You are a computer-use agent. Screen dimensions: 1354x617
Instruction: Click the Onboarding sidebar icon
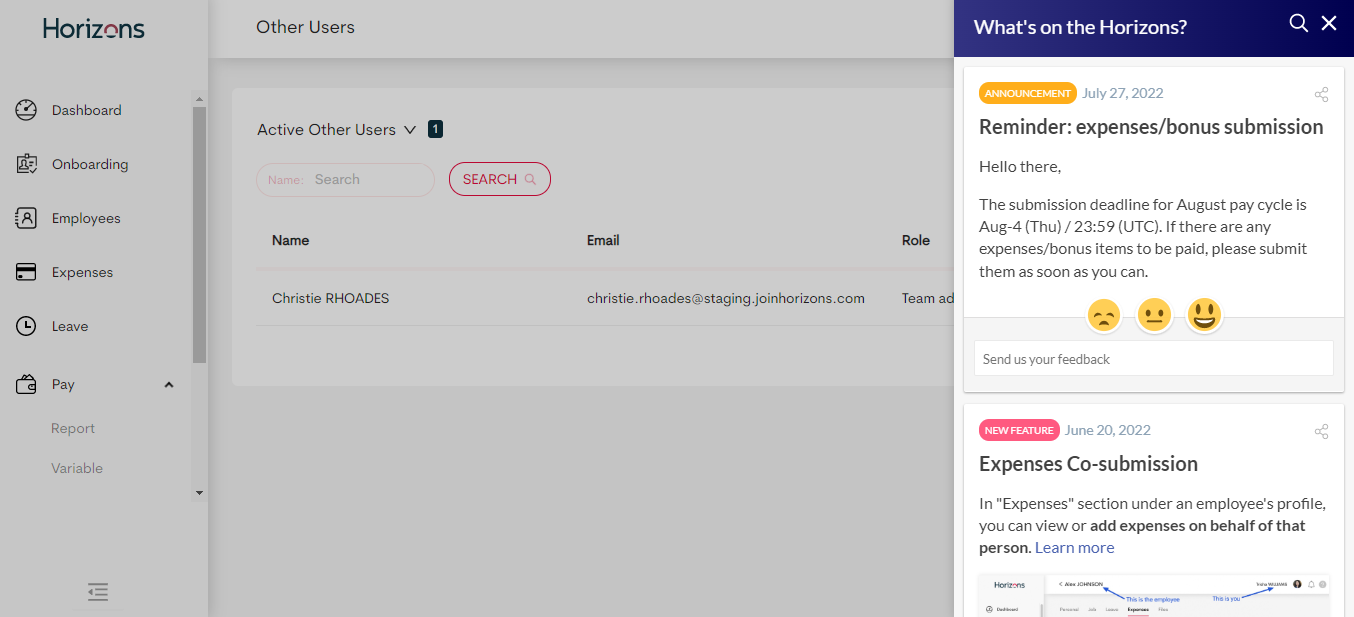27,164
